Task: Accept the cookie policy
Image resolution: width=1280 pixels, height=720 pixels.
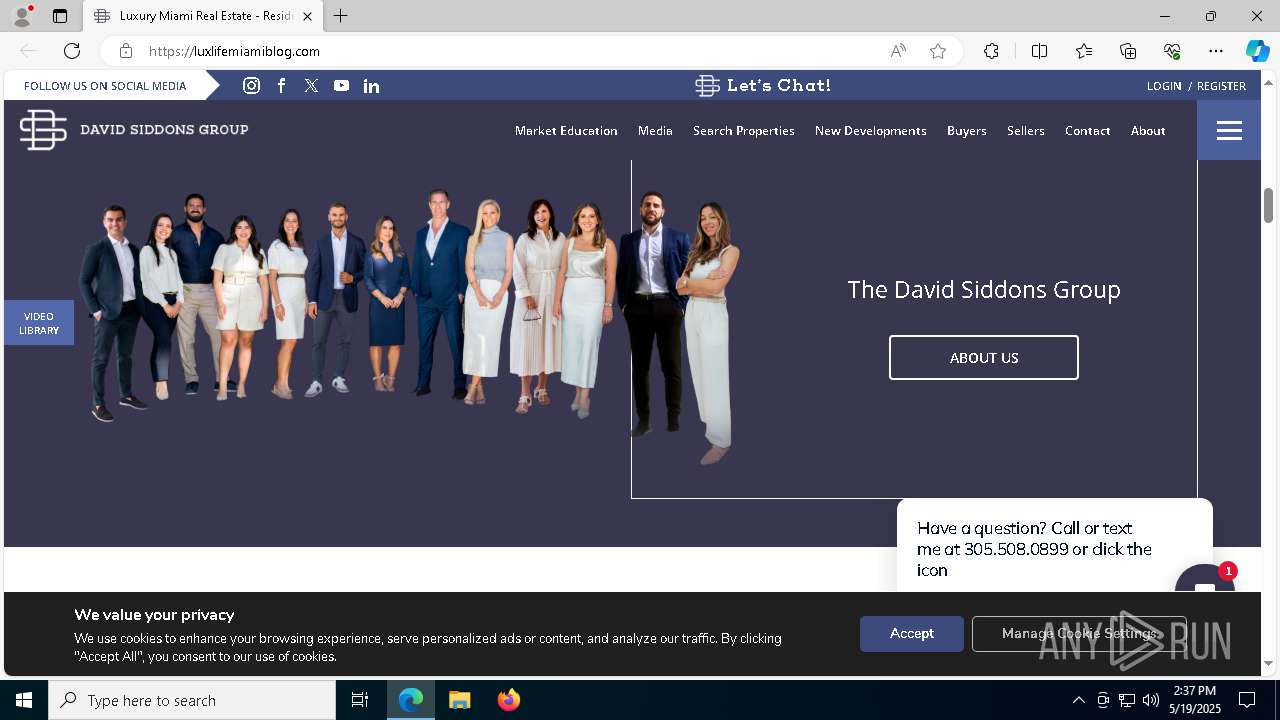Action: [x=912, y=634]
